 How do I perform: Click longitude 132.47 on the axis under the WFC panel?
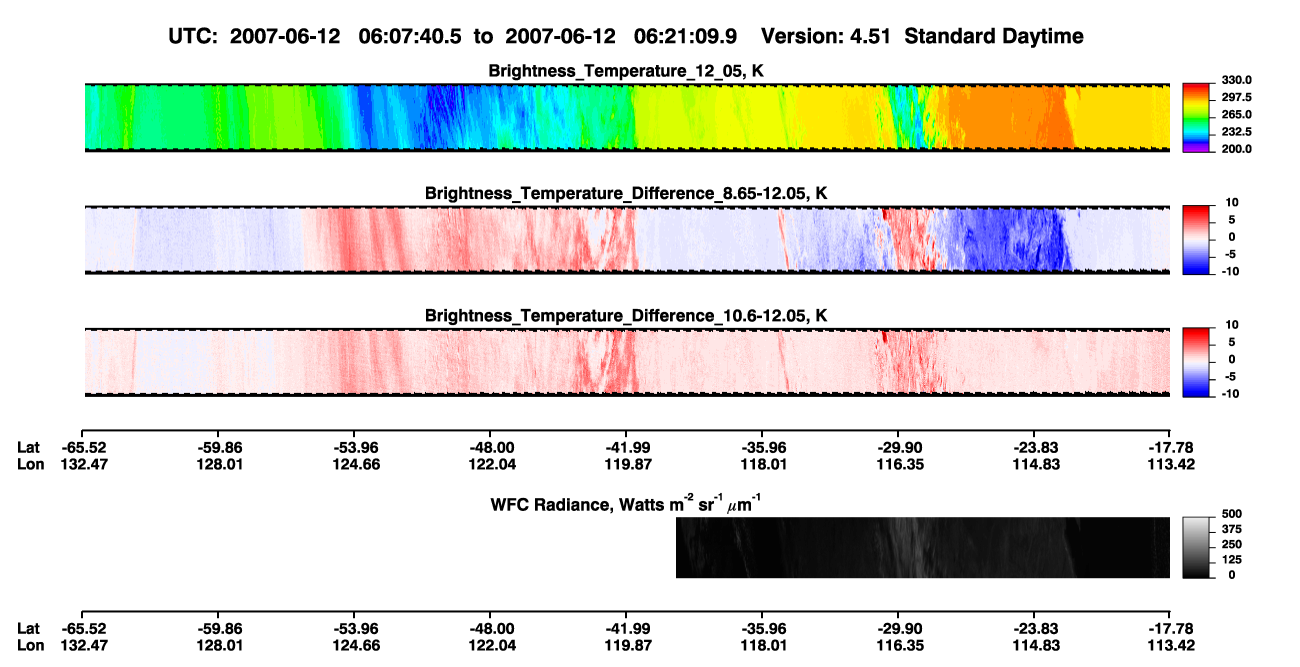coord(84,645)
